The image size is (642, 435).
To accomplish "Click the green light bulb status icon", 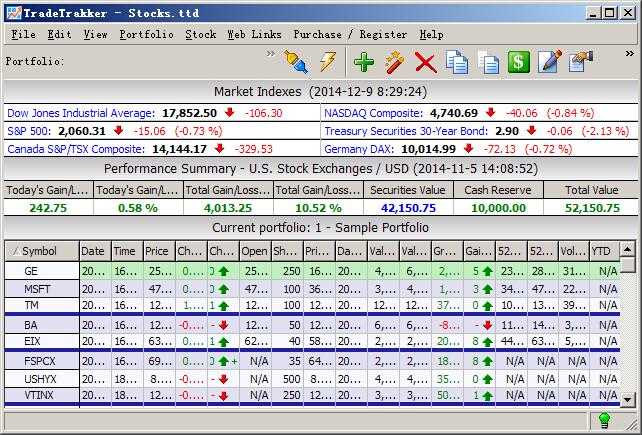I will tap(604, 421).
